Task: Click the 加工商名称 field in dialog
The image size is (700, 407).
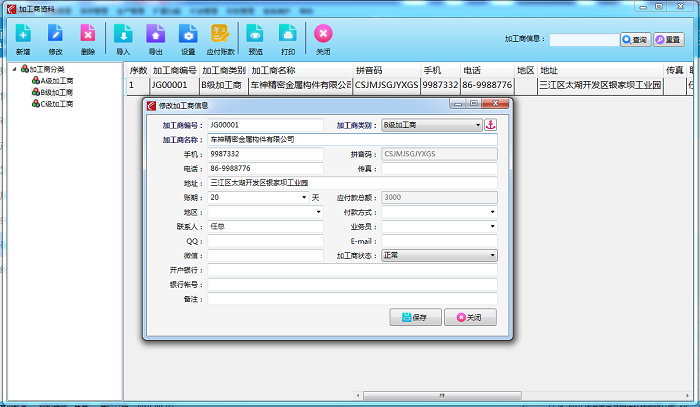Action: pyautogui.click(x=352, y=140)
